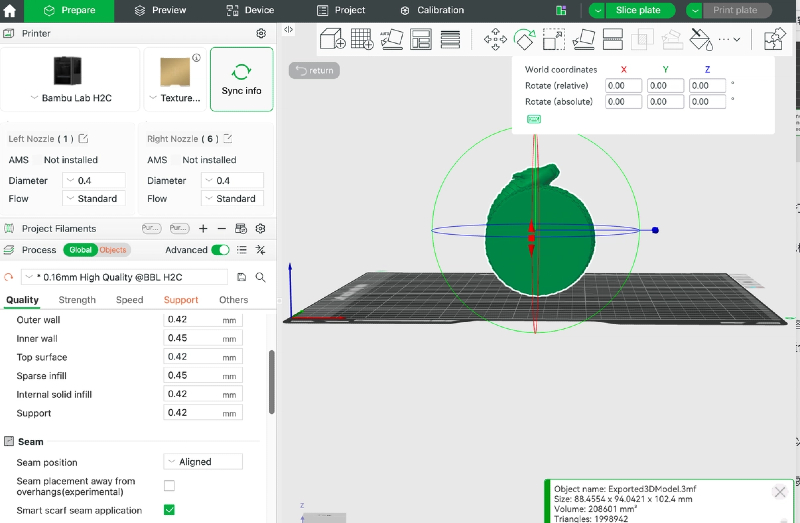800x523 pixels.
Task: Switch to the Preview tab
Action: coord(160,10)
